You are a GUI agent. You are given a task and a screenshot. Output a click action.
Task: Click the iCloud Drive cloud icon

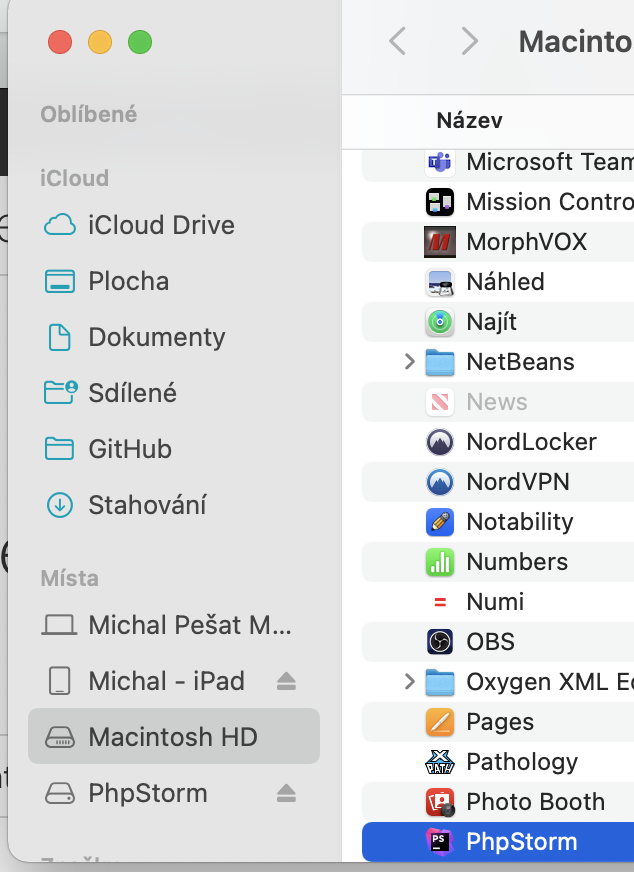tap(60, 225)
